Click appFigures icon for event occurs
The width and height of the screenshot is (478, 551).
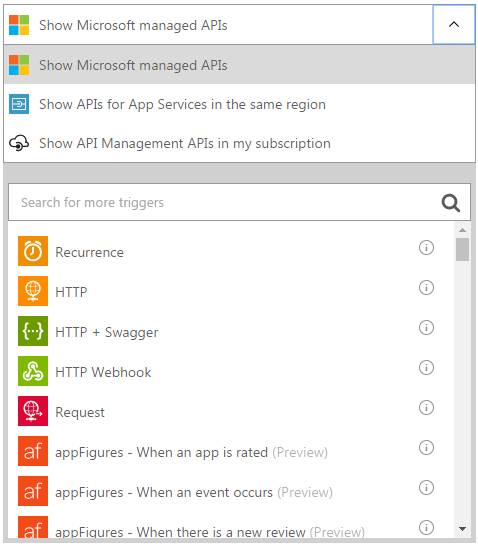click(33, 491)
